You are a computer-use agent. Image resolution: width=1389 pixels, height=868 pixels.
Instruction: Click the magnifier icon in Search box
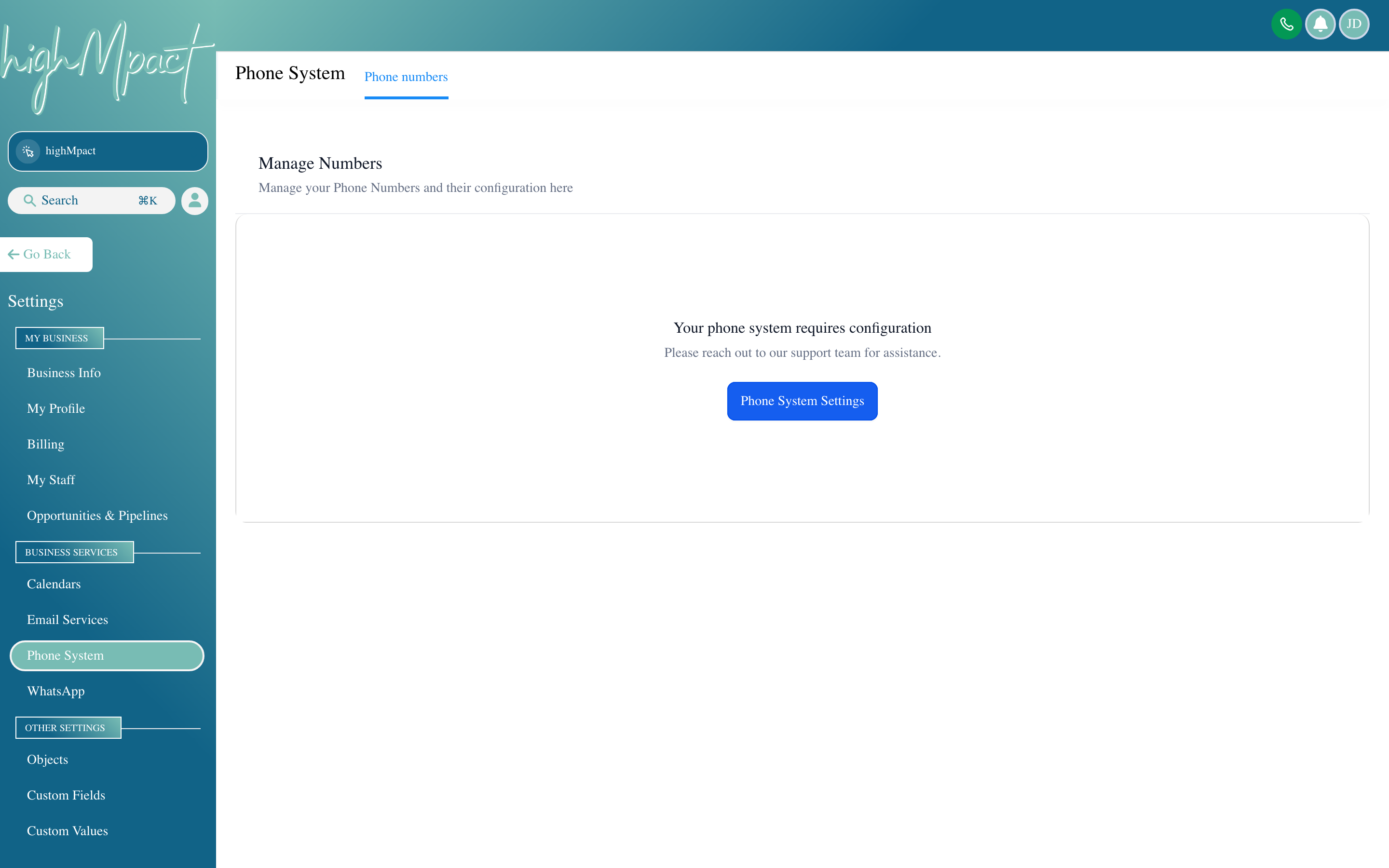coord(29,200)
